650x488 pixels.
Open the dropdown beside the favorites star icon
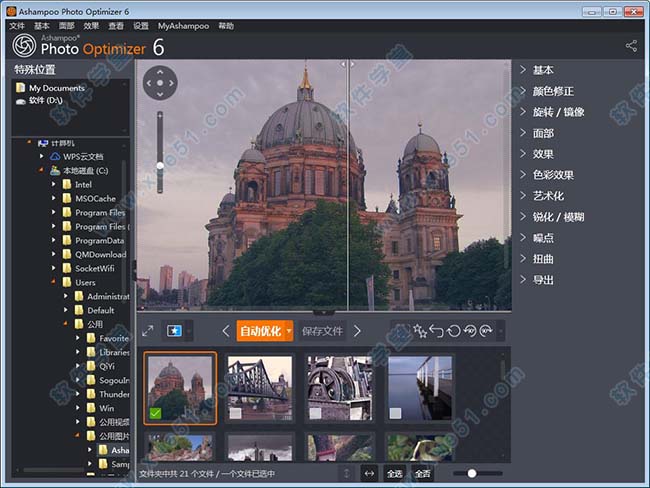click(x=189, y=331)
